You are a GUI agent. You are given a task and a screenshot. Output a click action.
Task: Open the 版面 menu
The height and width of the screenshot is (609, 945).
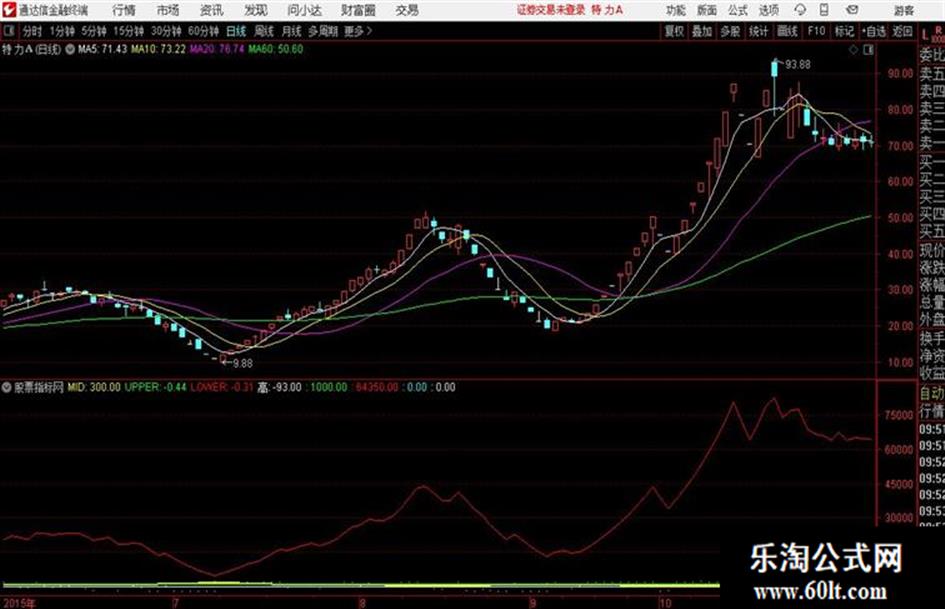706,10
